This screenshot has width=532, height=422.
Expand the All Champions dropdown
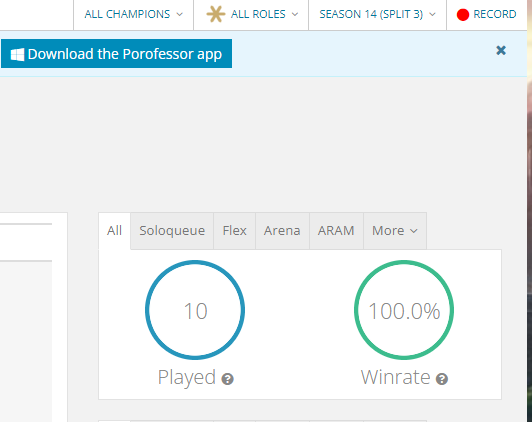click(x=133, y=14)
